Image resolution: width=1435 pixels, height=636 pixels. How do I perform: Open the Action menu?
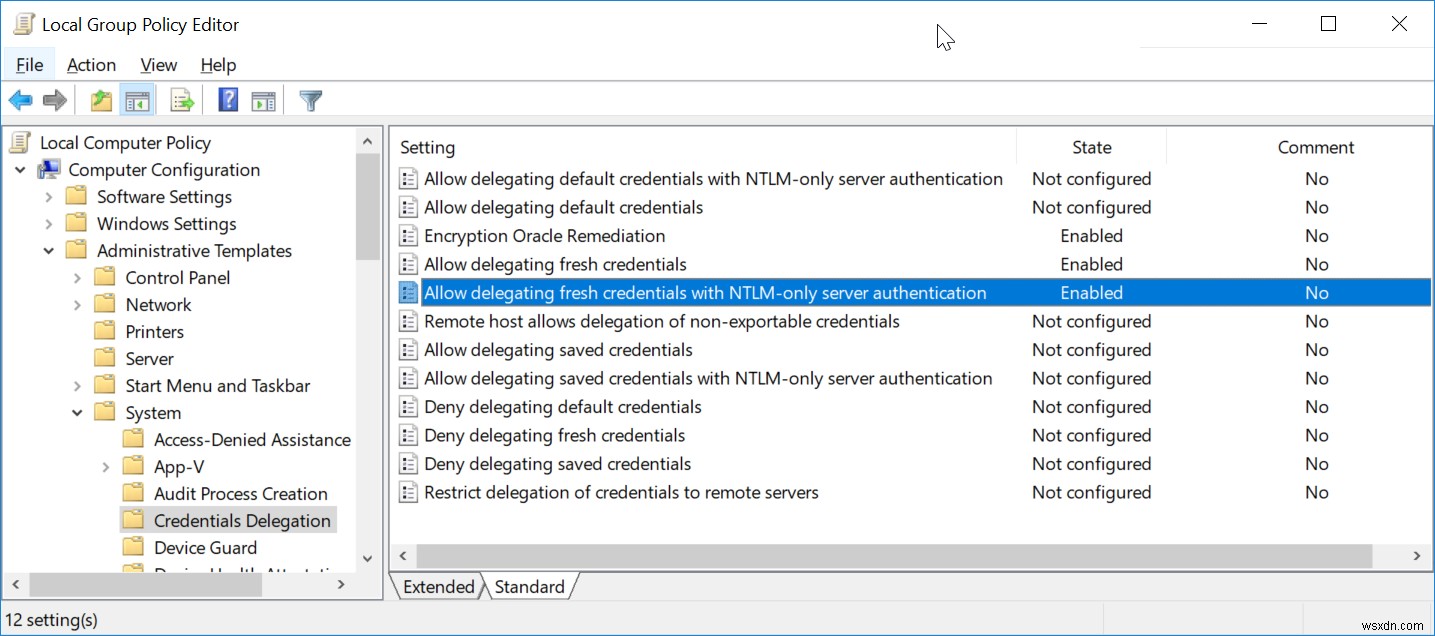(x=91, y=65)
